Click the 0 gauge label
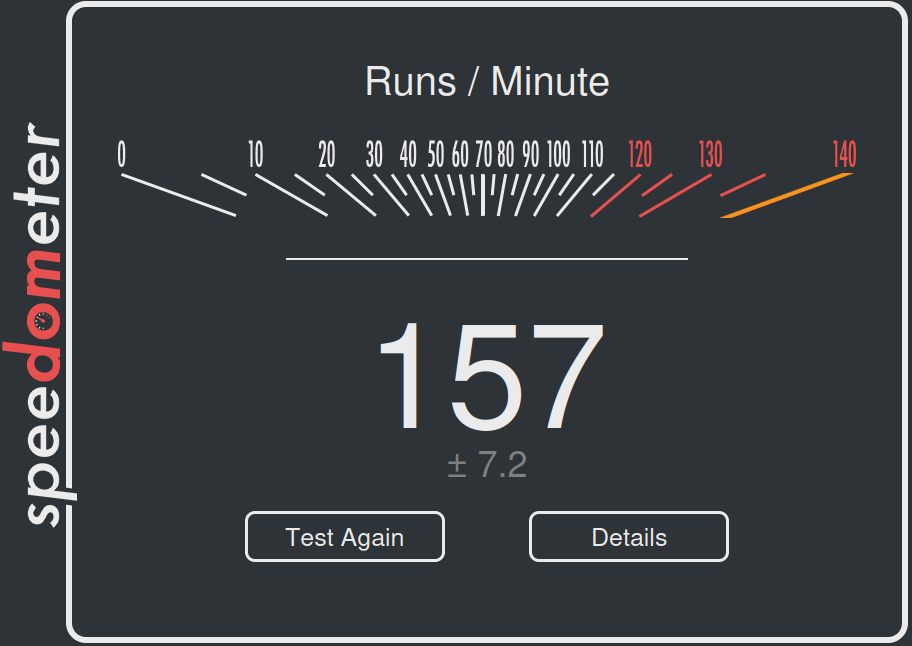 122,155
